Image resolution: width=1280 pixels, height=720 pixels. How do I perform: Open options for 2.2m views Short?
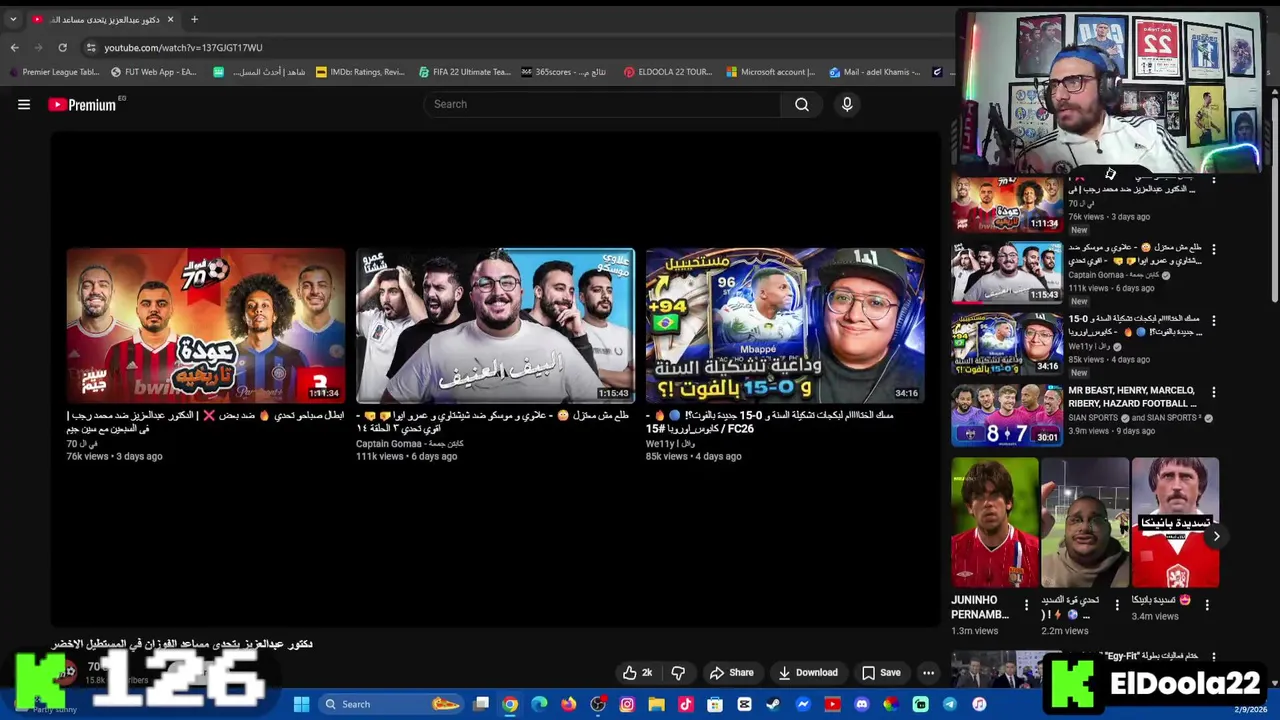coord(1117,605)
